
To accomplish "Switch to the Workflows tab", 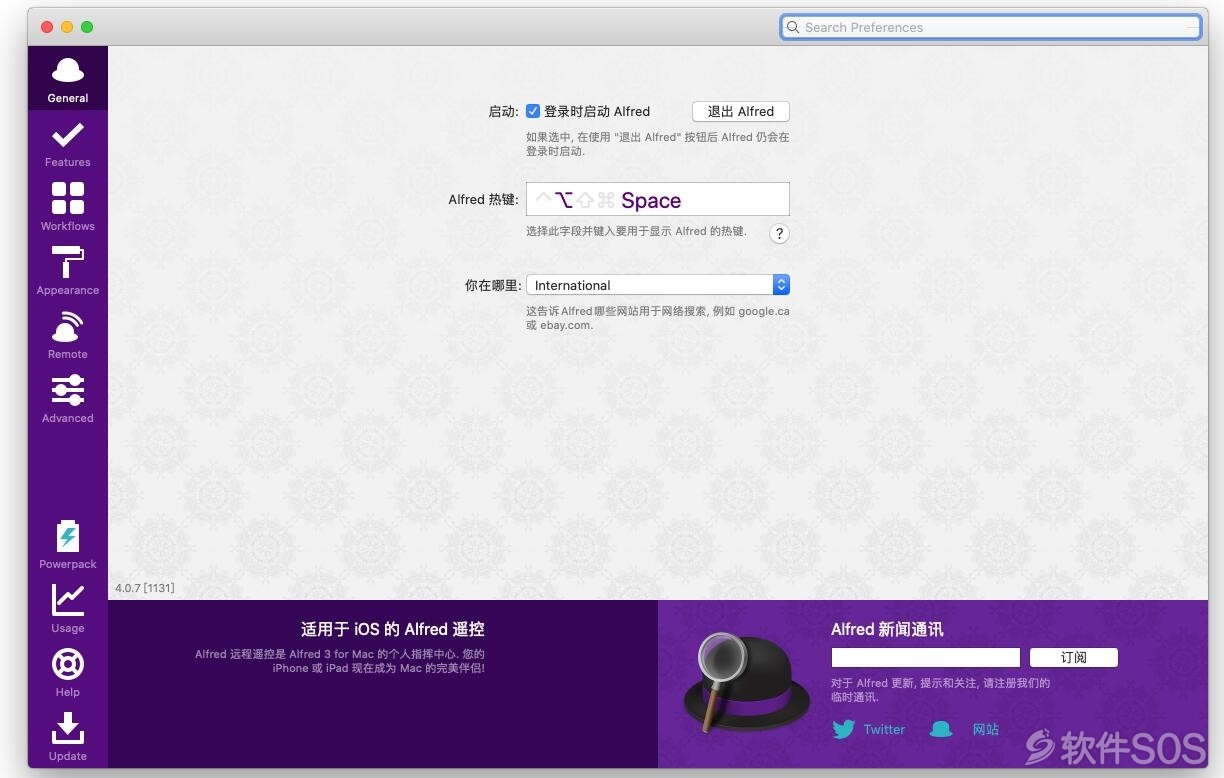I will click(x=68, y=207).
